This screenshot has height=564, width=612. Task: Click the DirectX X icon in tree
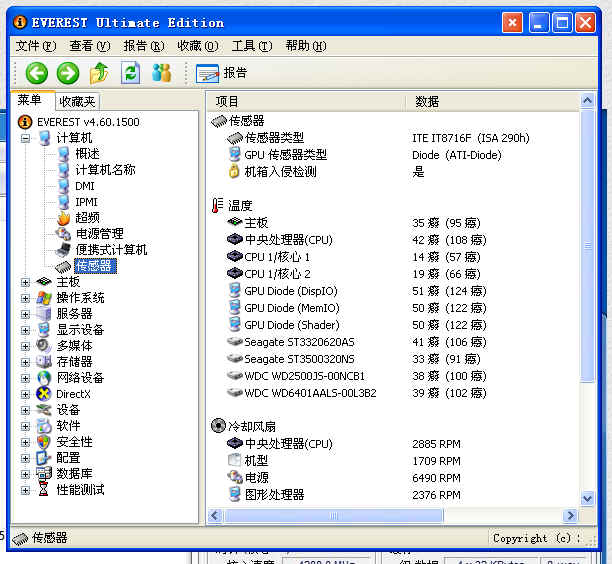point(44,394)
